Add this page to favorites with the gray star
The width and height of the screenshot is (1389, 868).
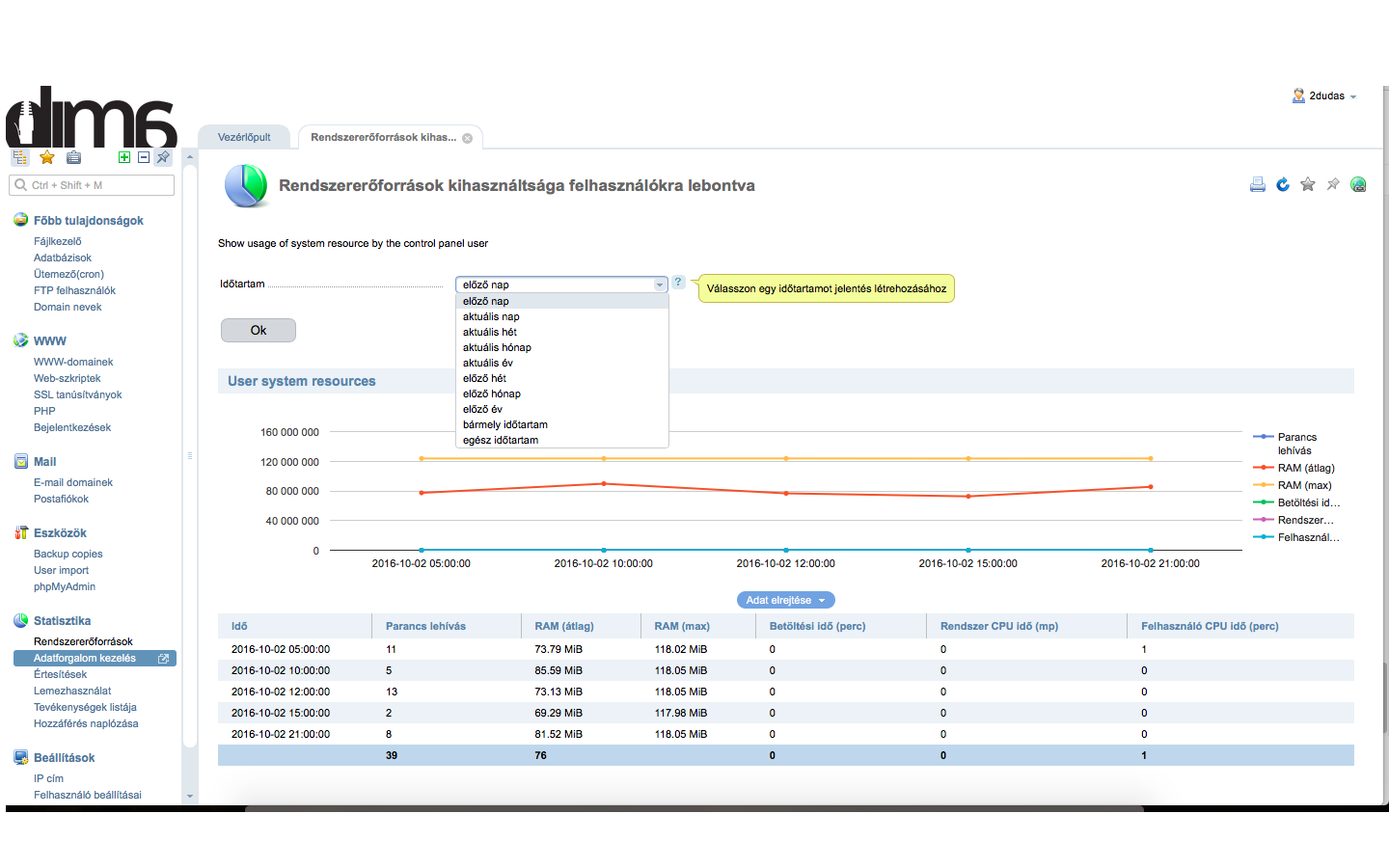click(1307, 184)
